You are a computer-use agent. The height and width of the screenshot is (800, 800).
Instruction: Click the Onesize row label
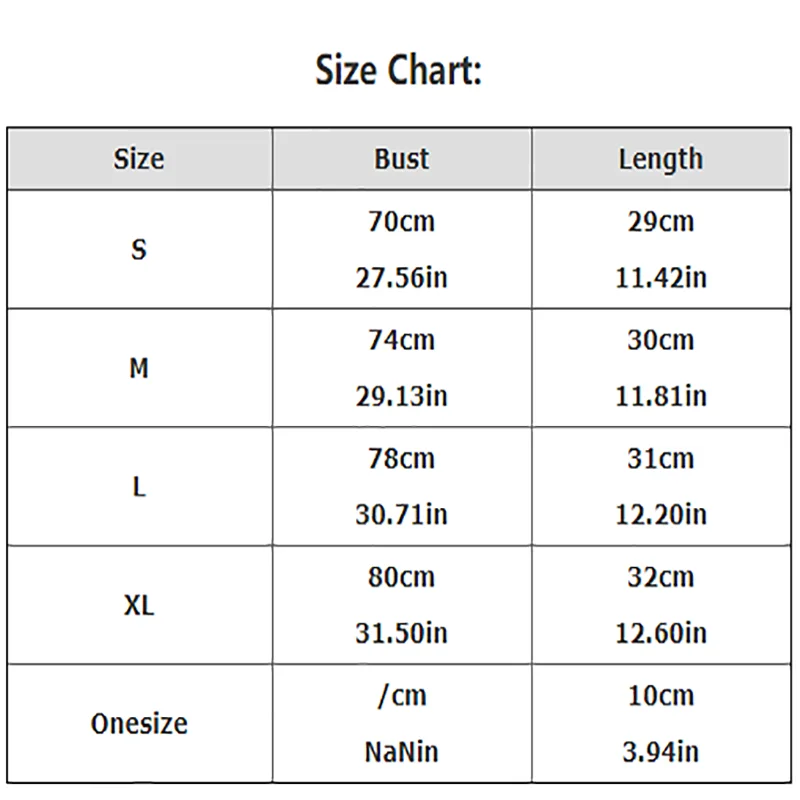tap(139, 723)
